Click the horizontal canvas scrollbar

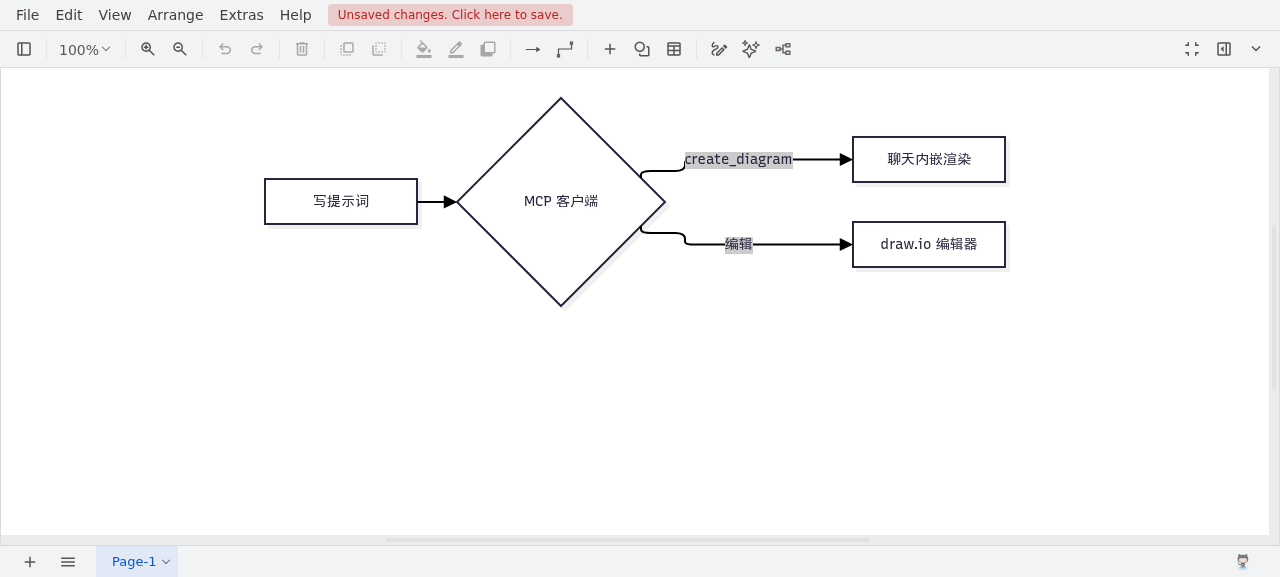627,540
